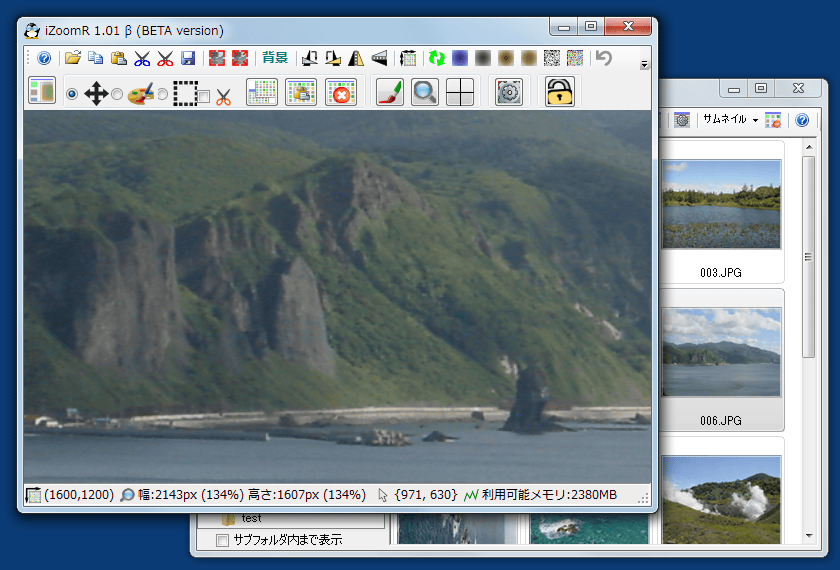The width and height of the screenshot is (840, 570).
Task: Open settings with the gear button
Action: 509,92
